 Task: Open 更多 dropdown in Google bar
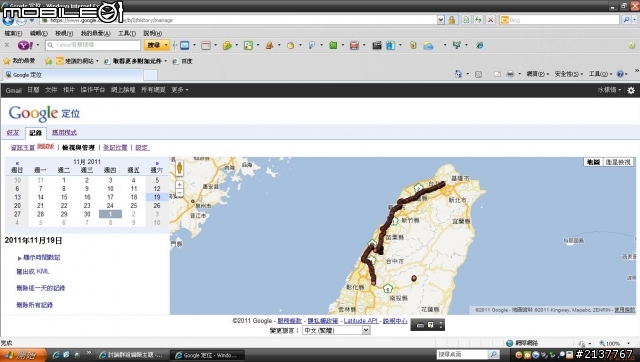coord(180,90)
